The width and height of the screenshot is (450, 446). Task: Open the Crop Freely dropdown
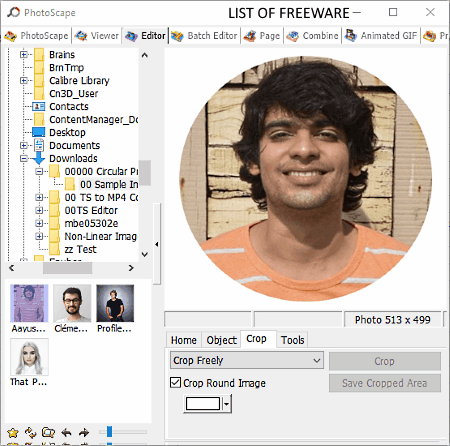247,360
